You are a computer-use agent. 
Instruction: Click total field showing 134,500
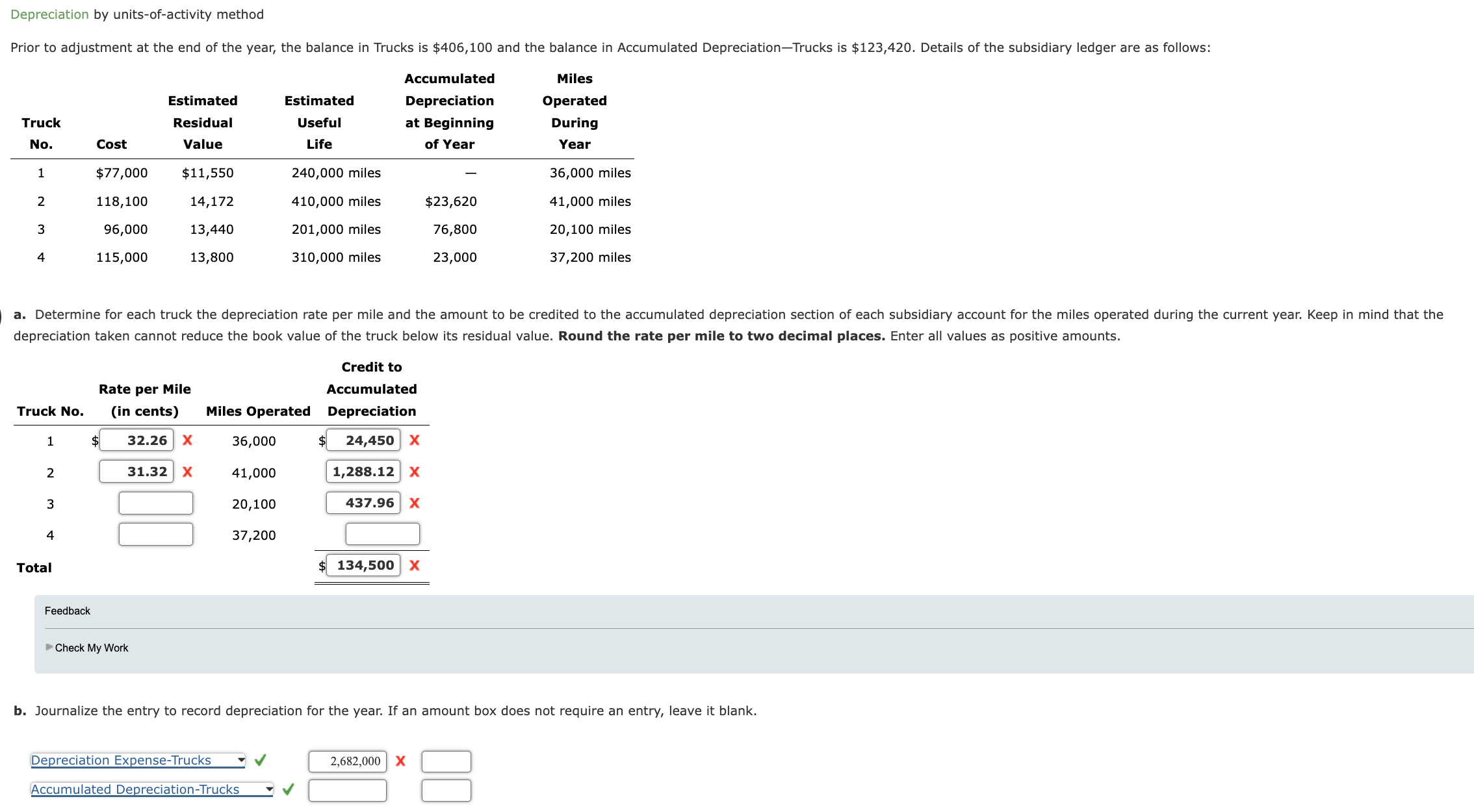[363, 565]
